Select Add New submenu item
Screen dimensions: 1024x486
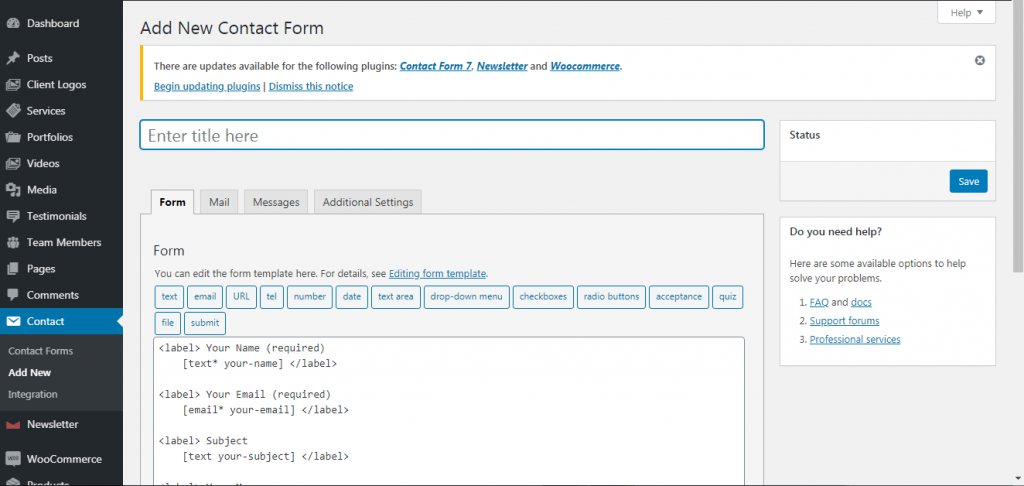point(29,372)
